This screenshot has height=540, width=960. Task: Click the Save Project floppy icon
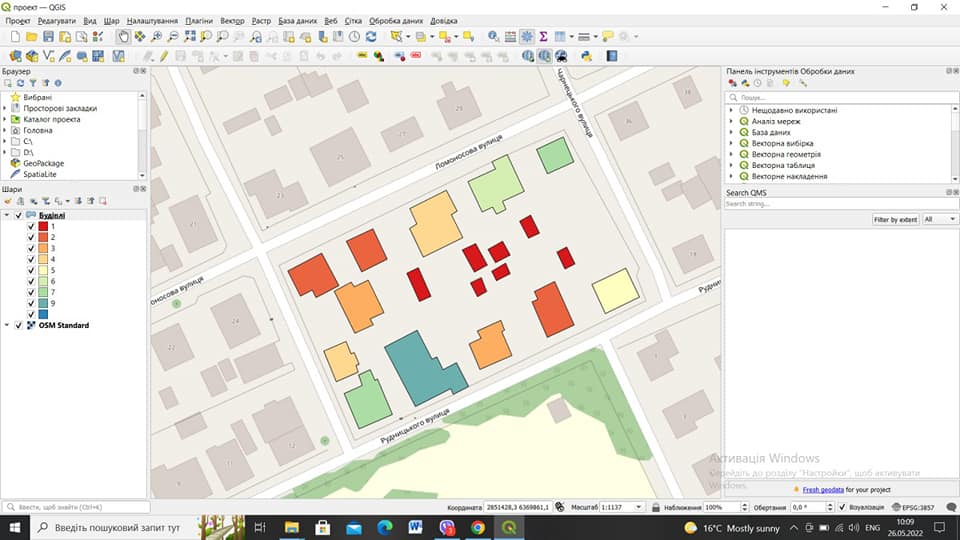tap(48, 37)
